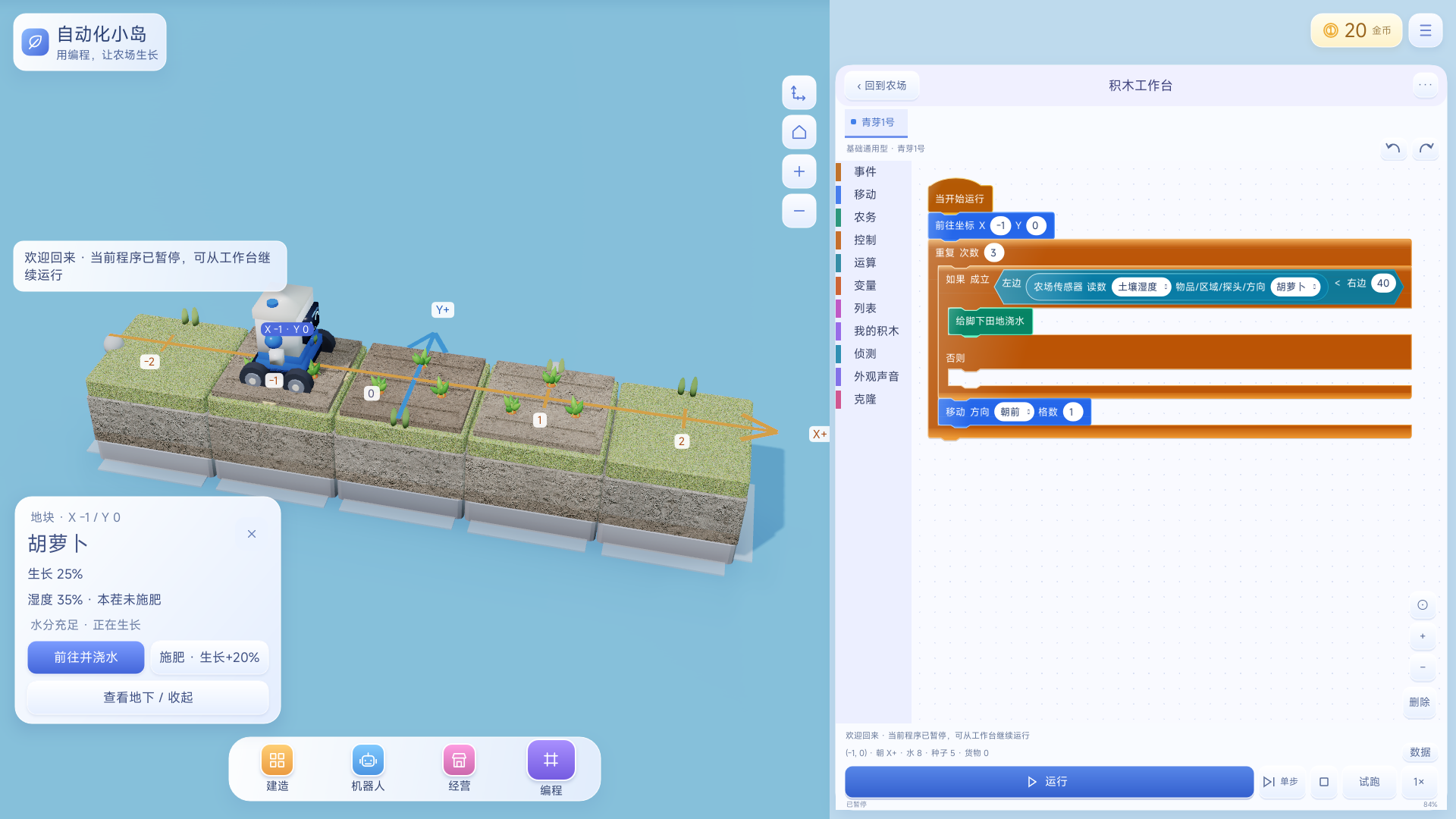Screen dimensions: 1456x819
Task: Open the 经营 shop icon
Action: 459,760
